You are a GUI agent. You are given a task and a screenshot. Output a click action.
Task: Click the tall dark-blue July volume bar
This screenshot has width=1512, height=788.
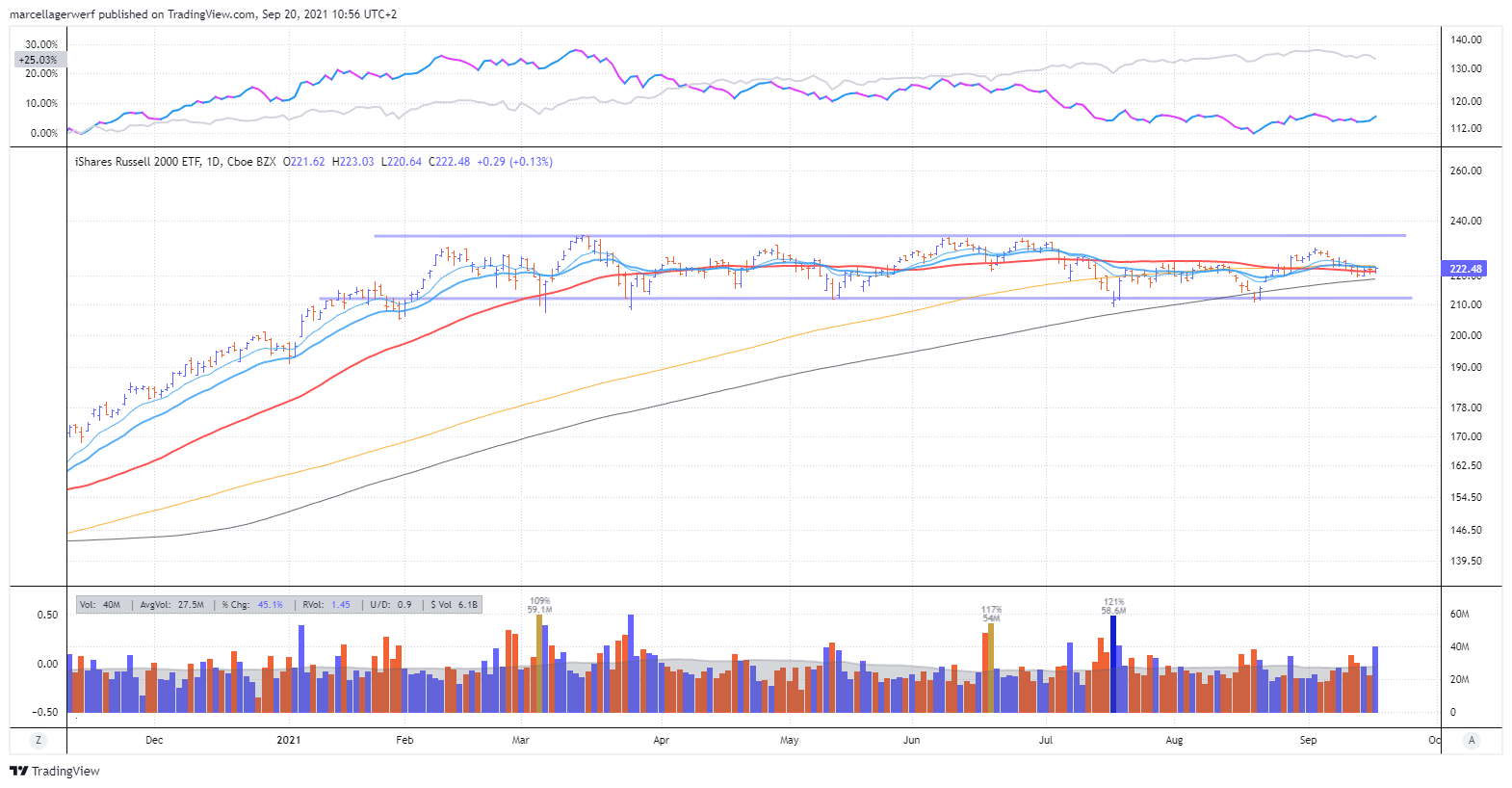click(x=1113, y=664)
